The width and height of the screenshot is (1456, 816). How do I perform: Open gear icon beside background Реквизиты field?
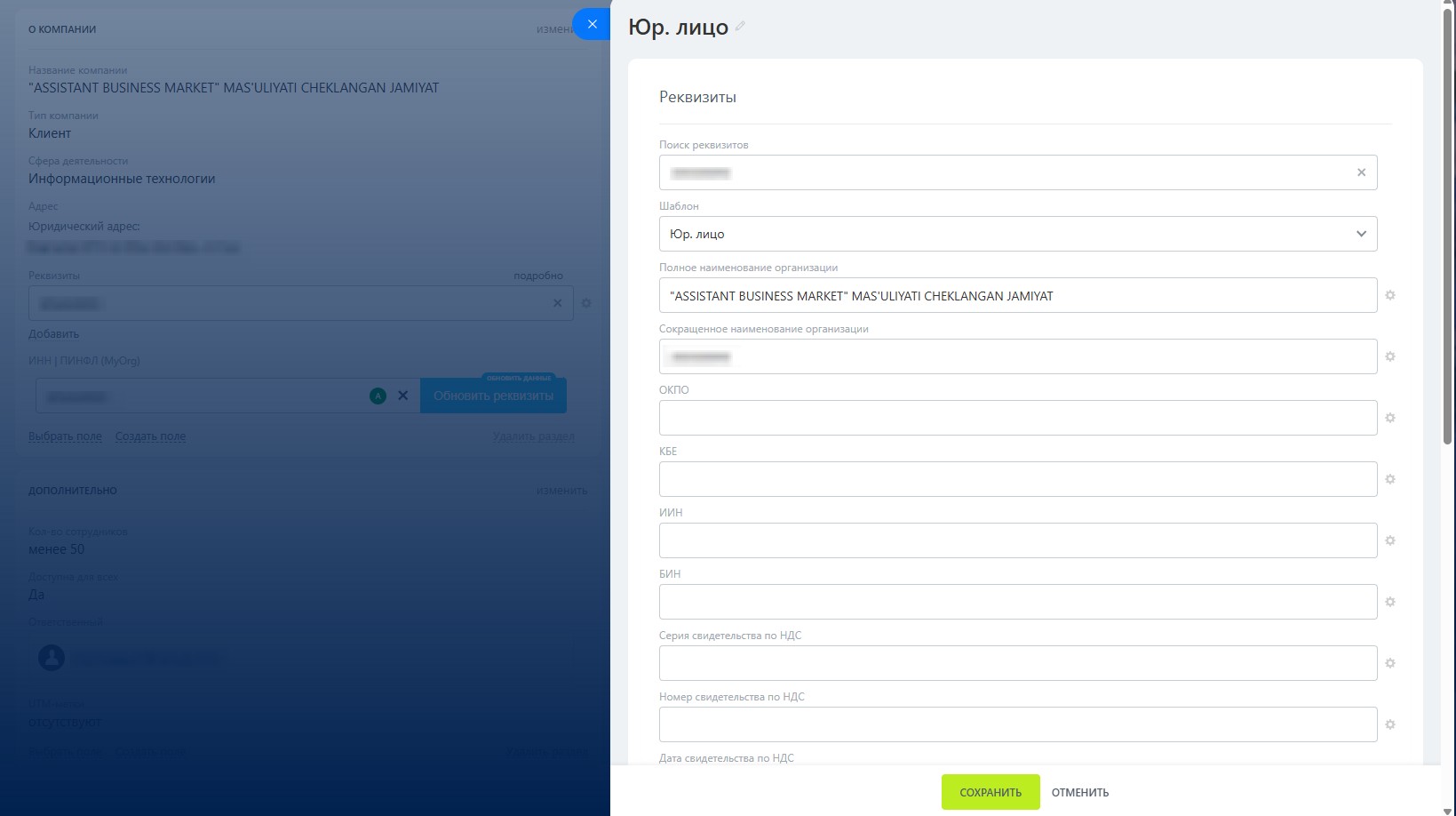pos(586,303)
